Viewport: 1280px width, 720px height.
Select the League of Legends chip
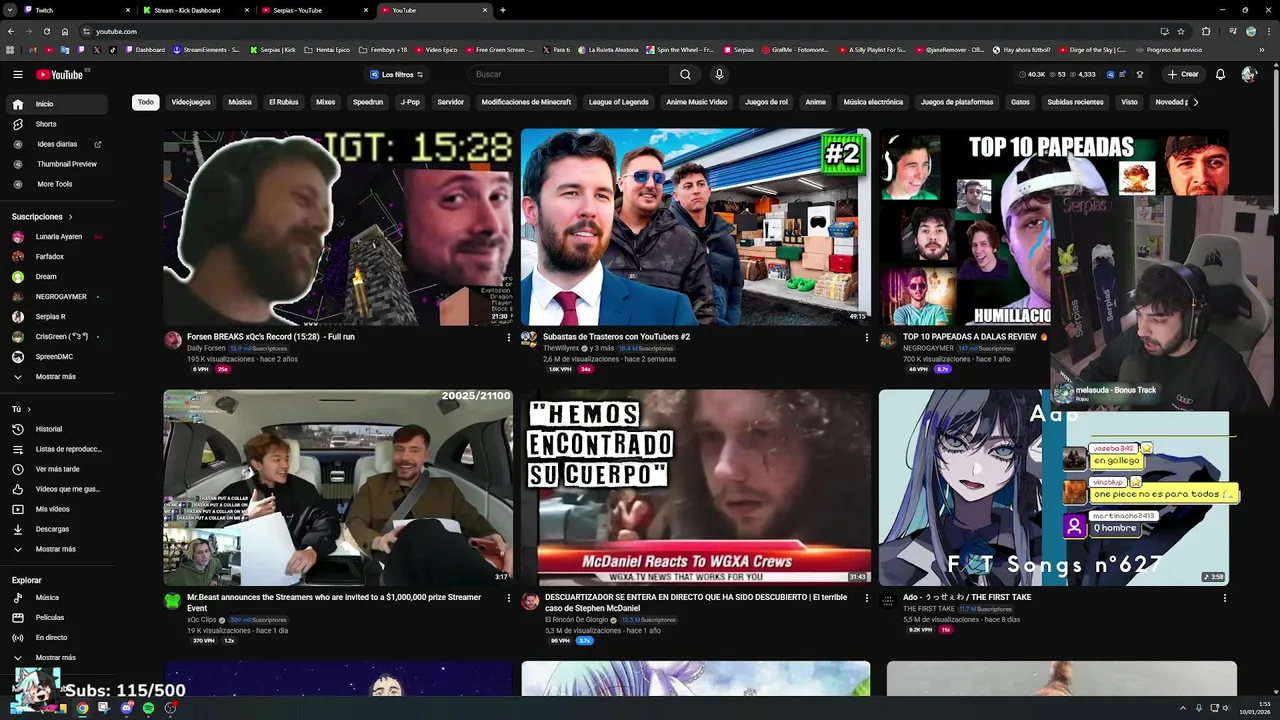[x=618, y=102]
